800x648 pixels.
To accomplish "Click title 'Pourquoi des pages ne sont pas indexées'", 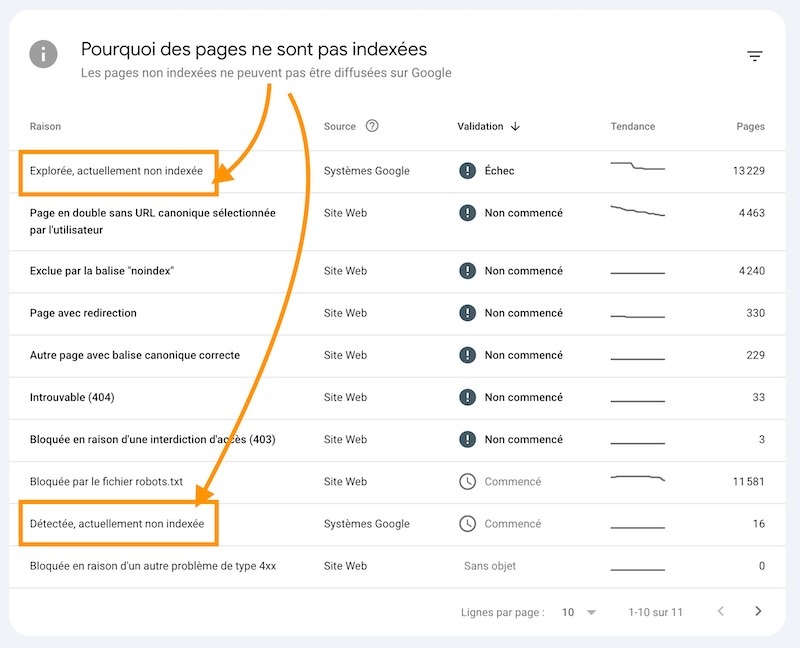I will pyautogui.click(x=254, y=49).
